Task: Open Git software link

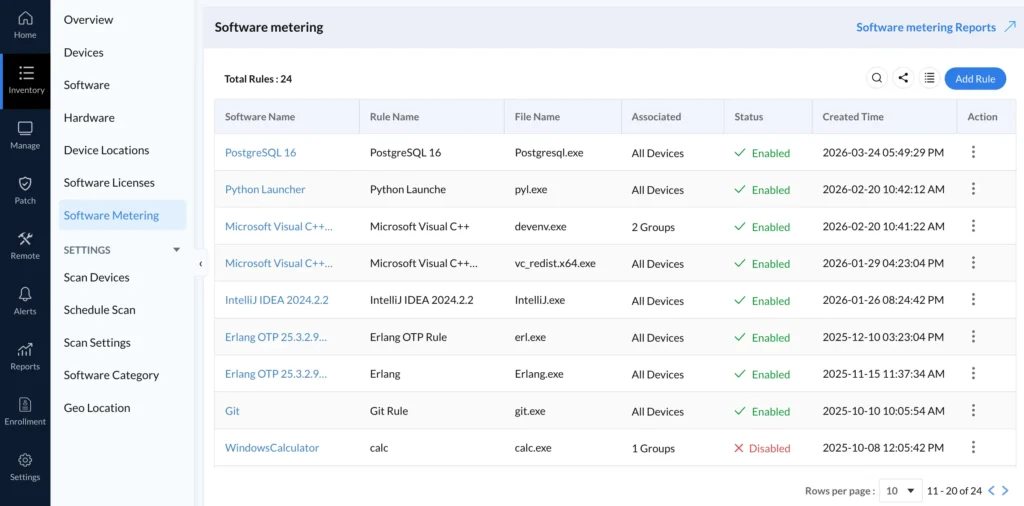Action: (x=232, y=411)
